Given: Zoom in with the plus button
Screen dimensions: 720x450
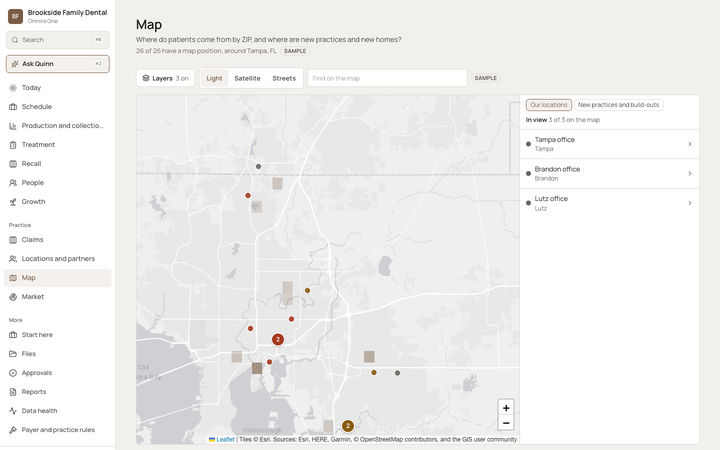Looking at the screenshot, I should pos(506,408).
